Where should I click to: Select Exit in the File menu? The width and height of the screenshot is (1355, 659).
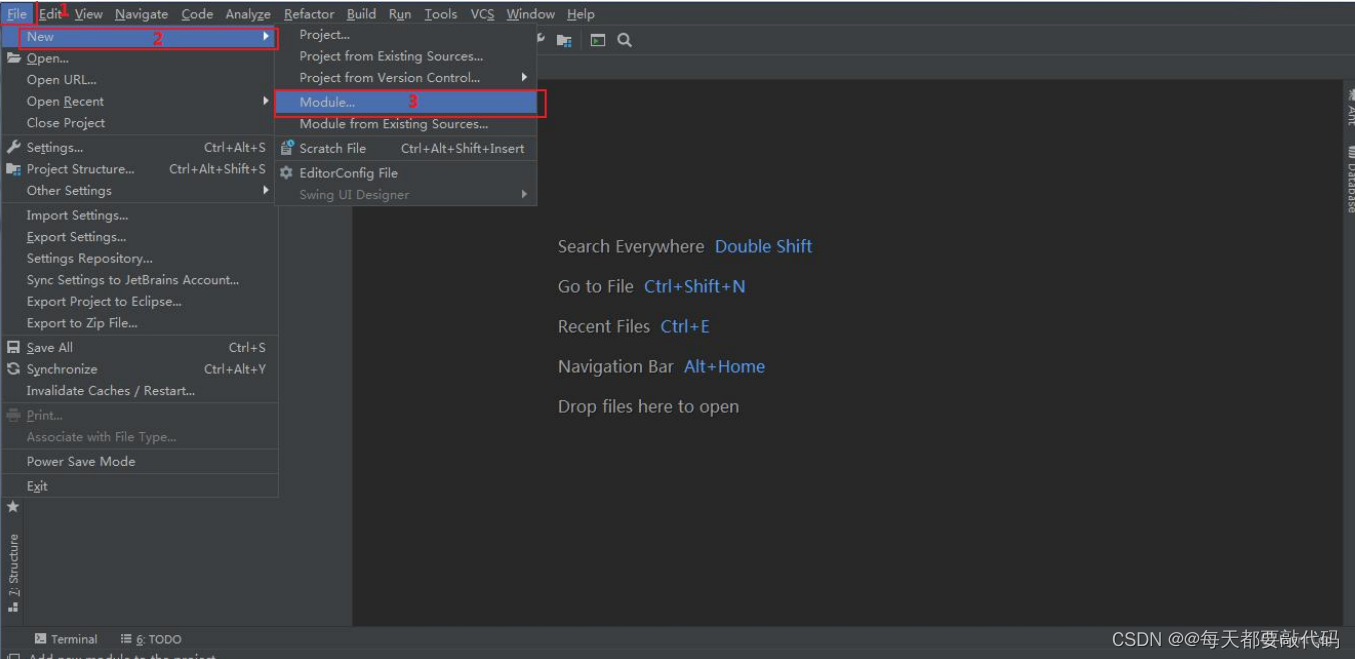coord(139,486)
